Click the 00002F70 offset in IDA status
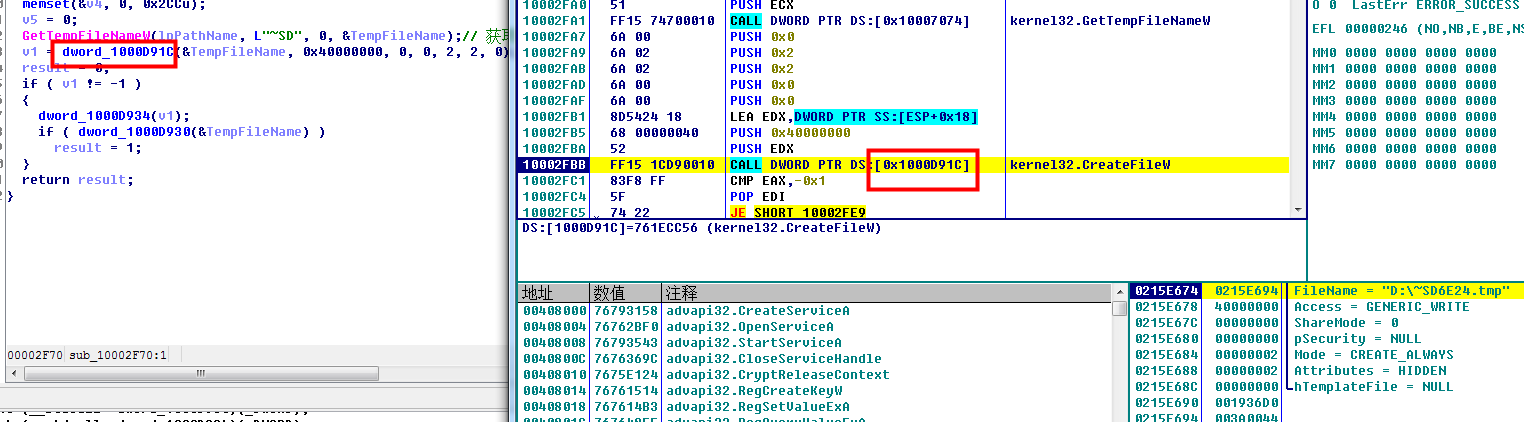The width and height of the screenshot is (1524, 422). pos(35,355)
